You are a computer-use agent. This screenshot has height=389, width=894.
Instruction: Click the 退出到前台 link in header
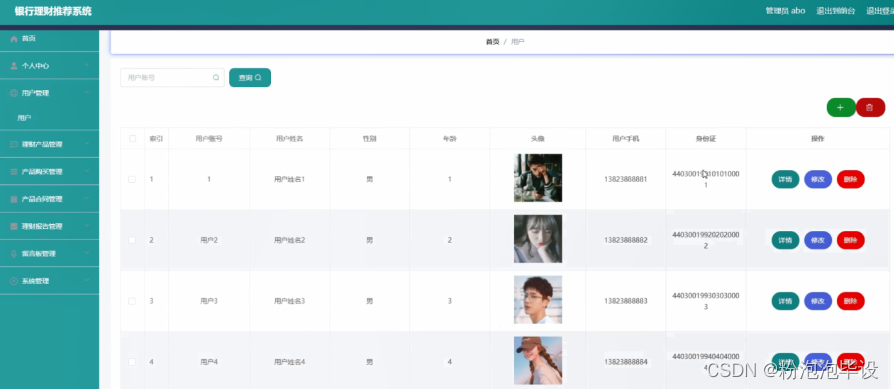[x=835, y=11]
